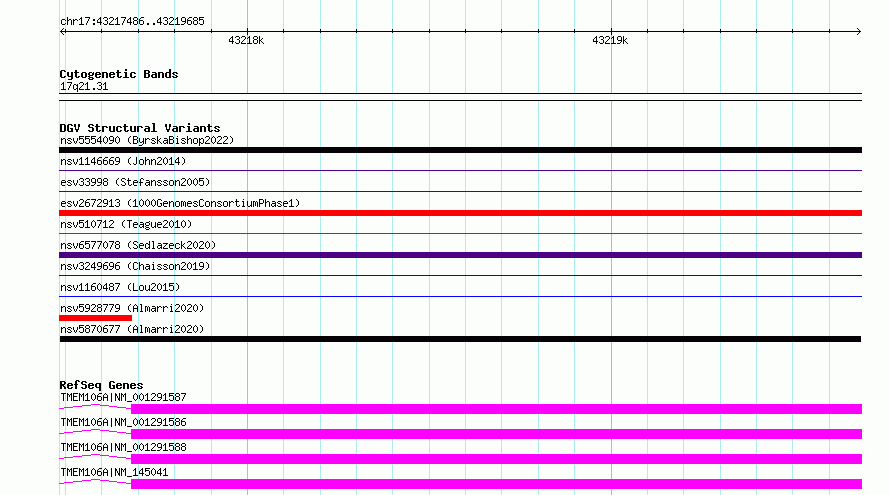Click the esv33998 (Stefansson2005) variant label
The image size is (890, 495).
(135, 182)
